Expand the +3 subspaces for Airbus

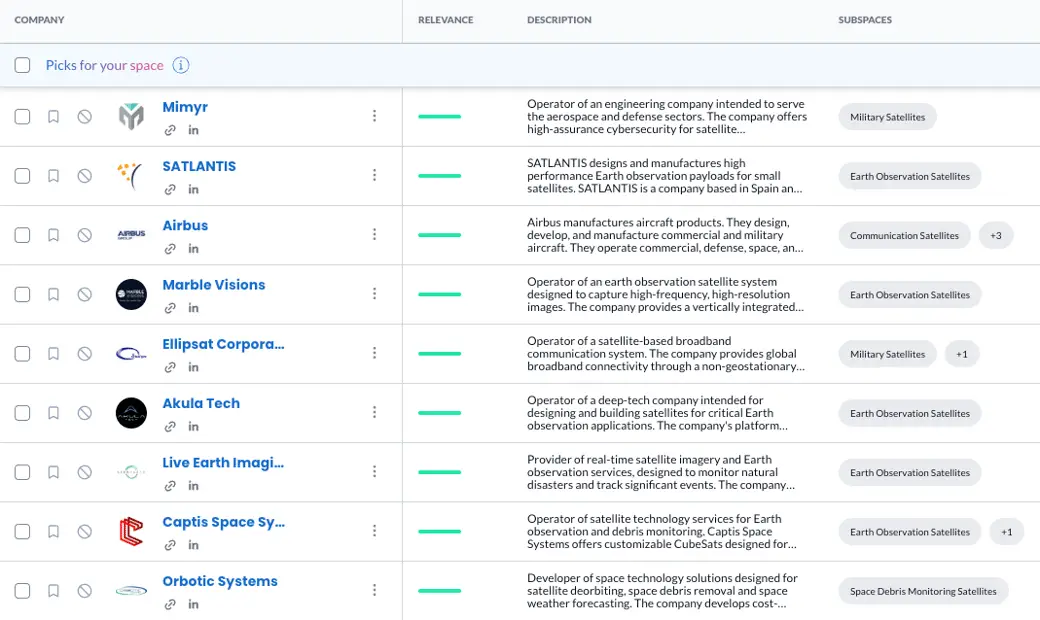(996, 236)
